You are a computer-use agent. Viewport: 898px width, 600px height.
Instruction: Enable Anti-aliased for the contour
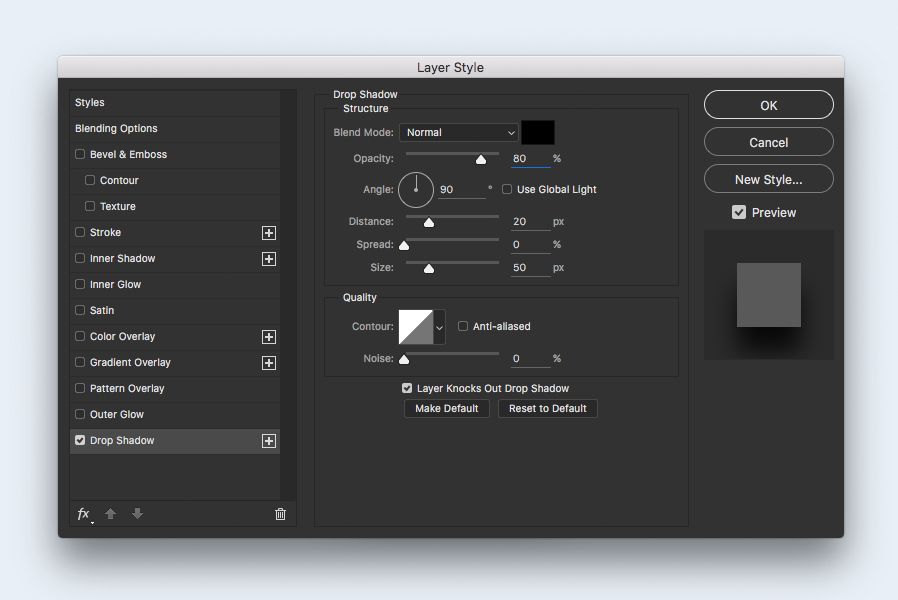pyautogui.click(x=463, y=326)
